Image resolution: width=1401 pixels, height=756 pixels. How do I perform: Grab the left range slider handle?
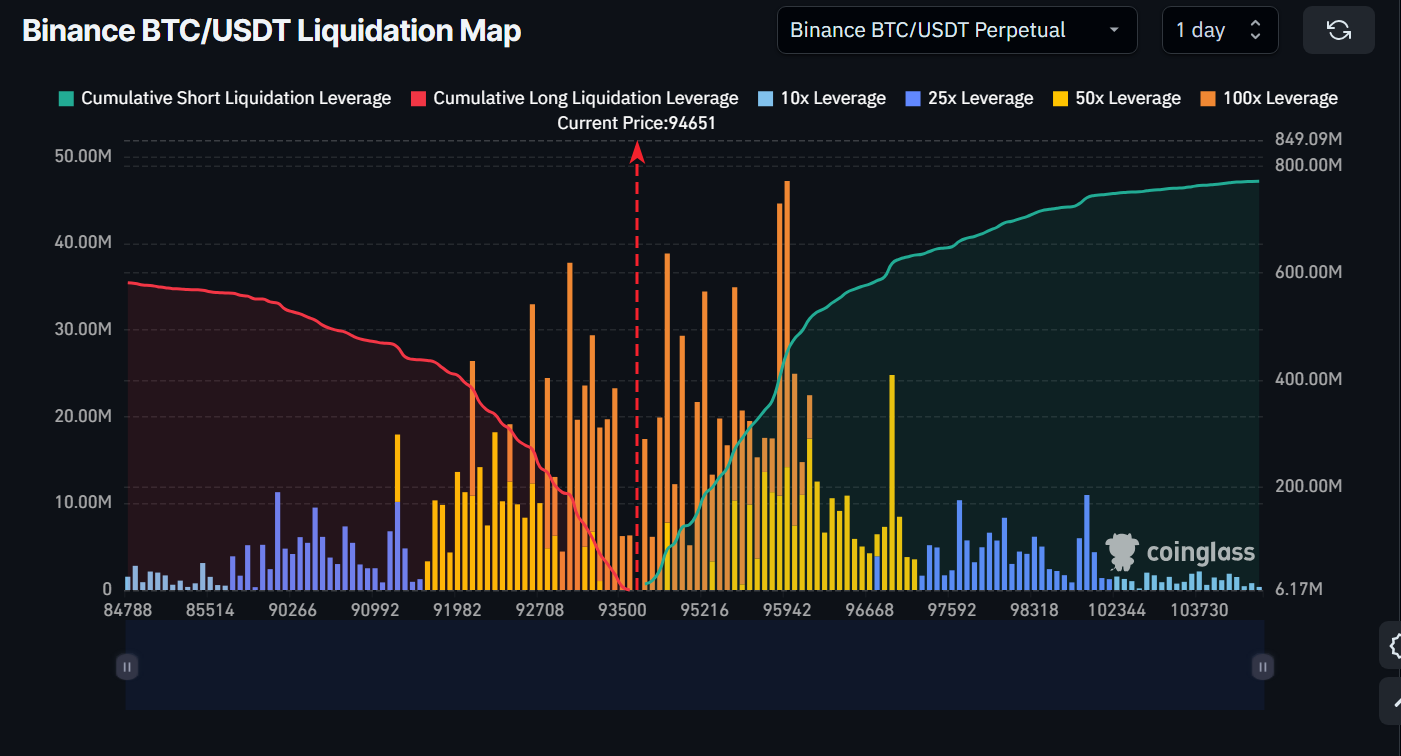(x=127, y=666)
